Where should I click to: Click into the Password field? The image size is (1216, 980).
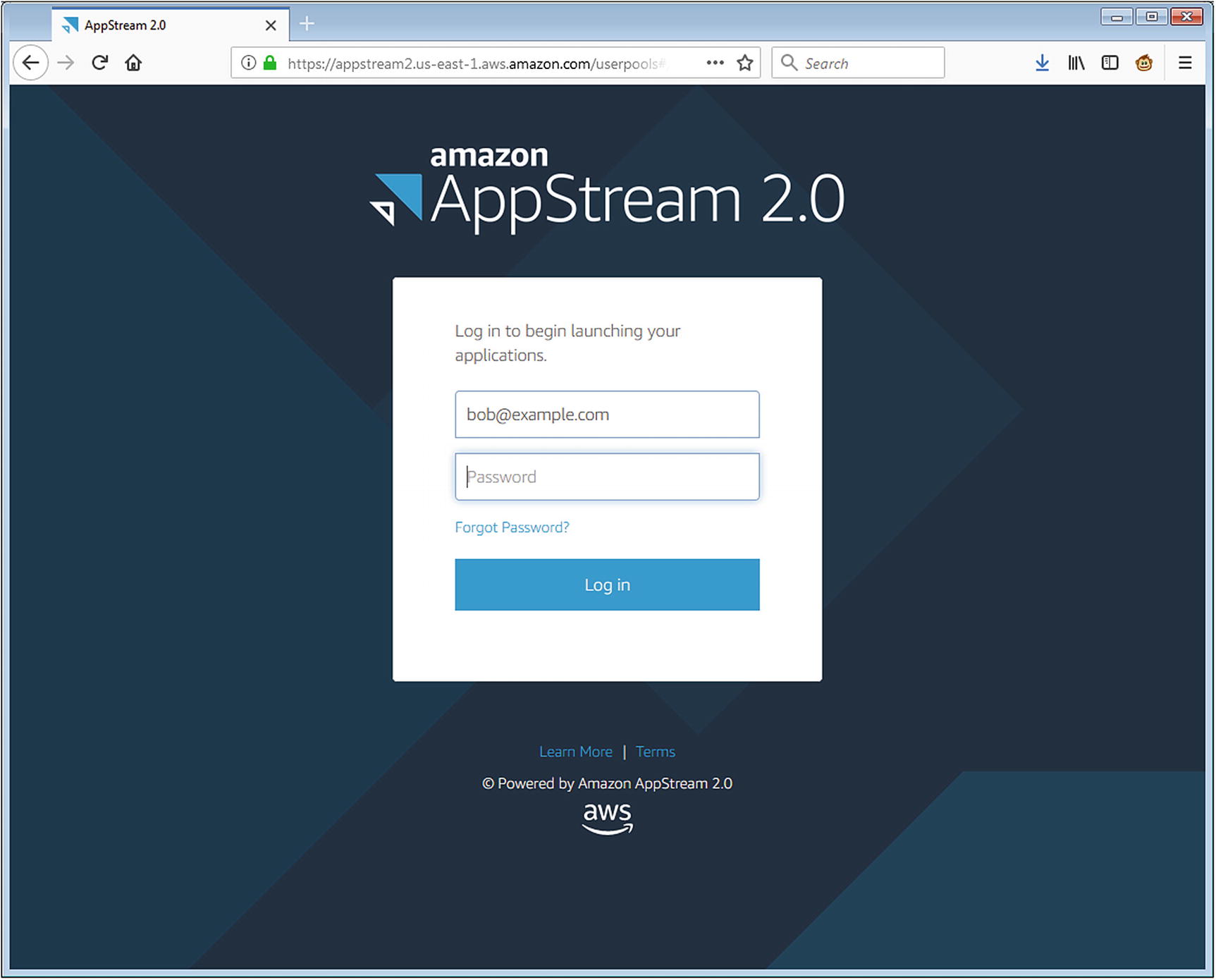pyautogui.click(x=607, y=477)
